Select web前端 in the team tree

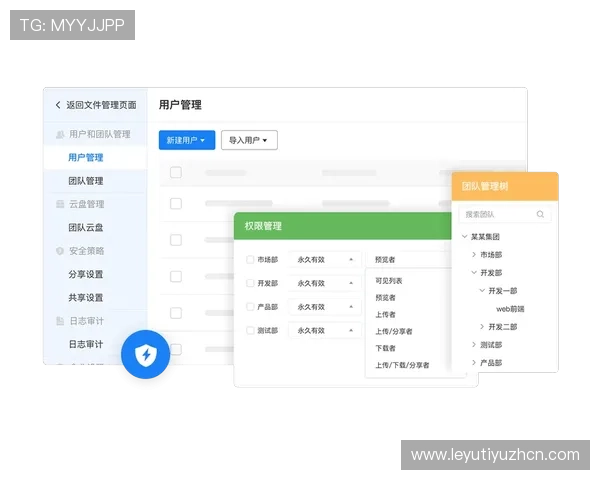coord(510,309)
